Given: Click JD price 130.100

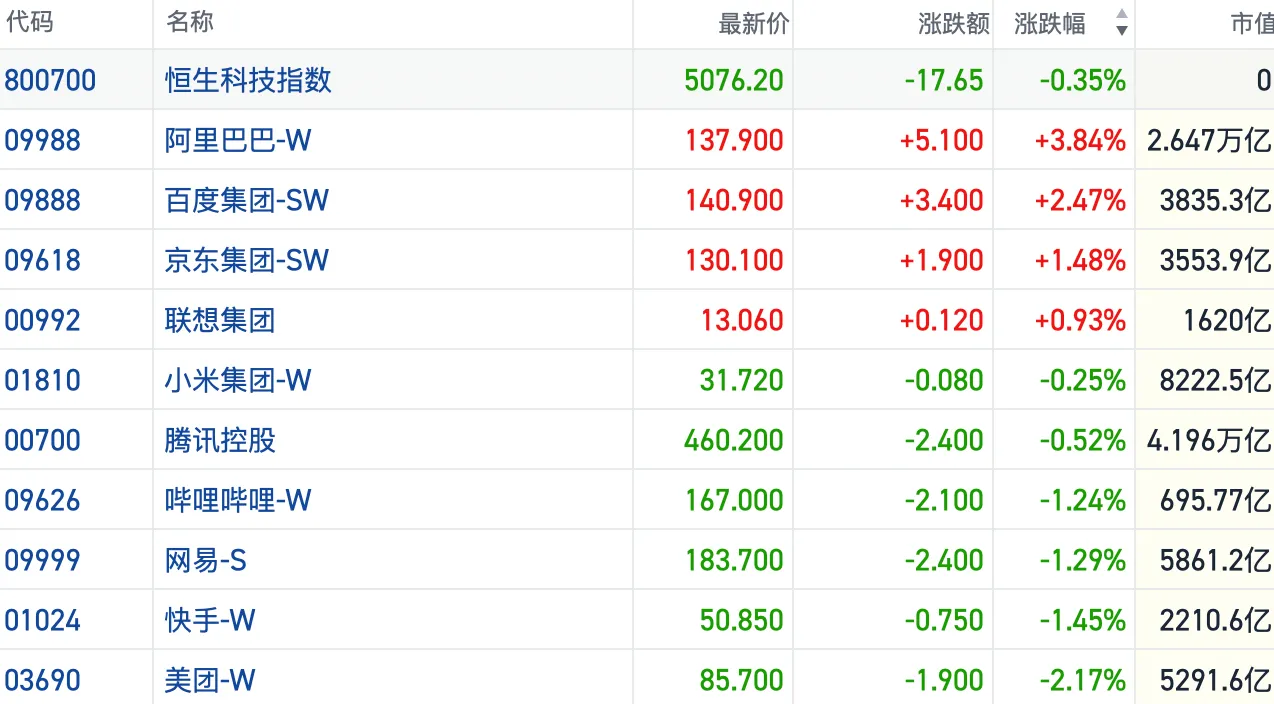Looking at the screenshot, I should (x=734, y=260).
